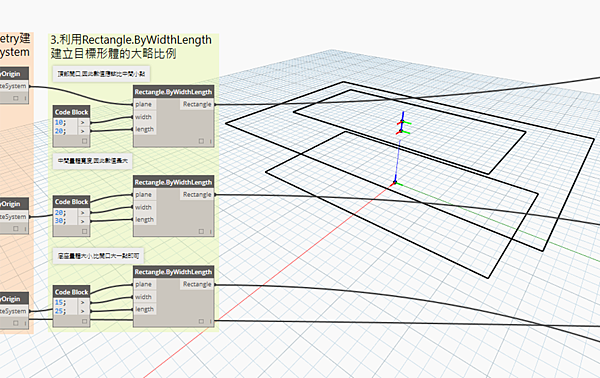The image size is (600, 378).
Task: Select the length input of top Rectangle node
Action: point(144,129)
